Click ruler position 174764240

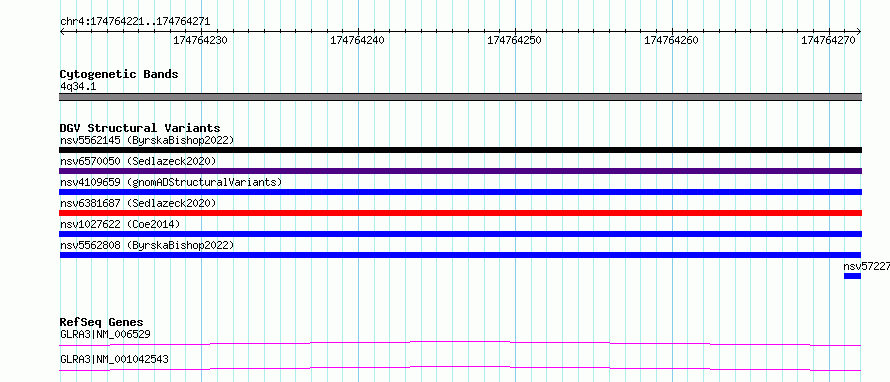(358, 40)
